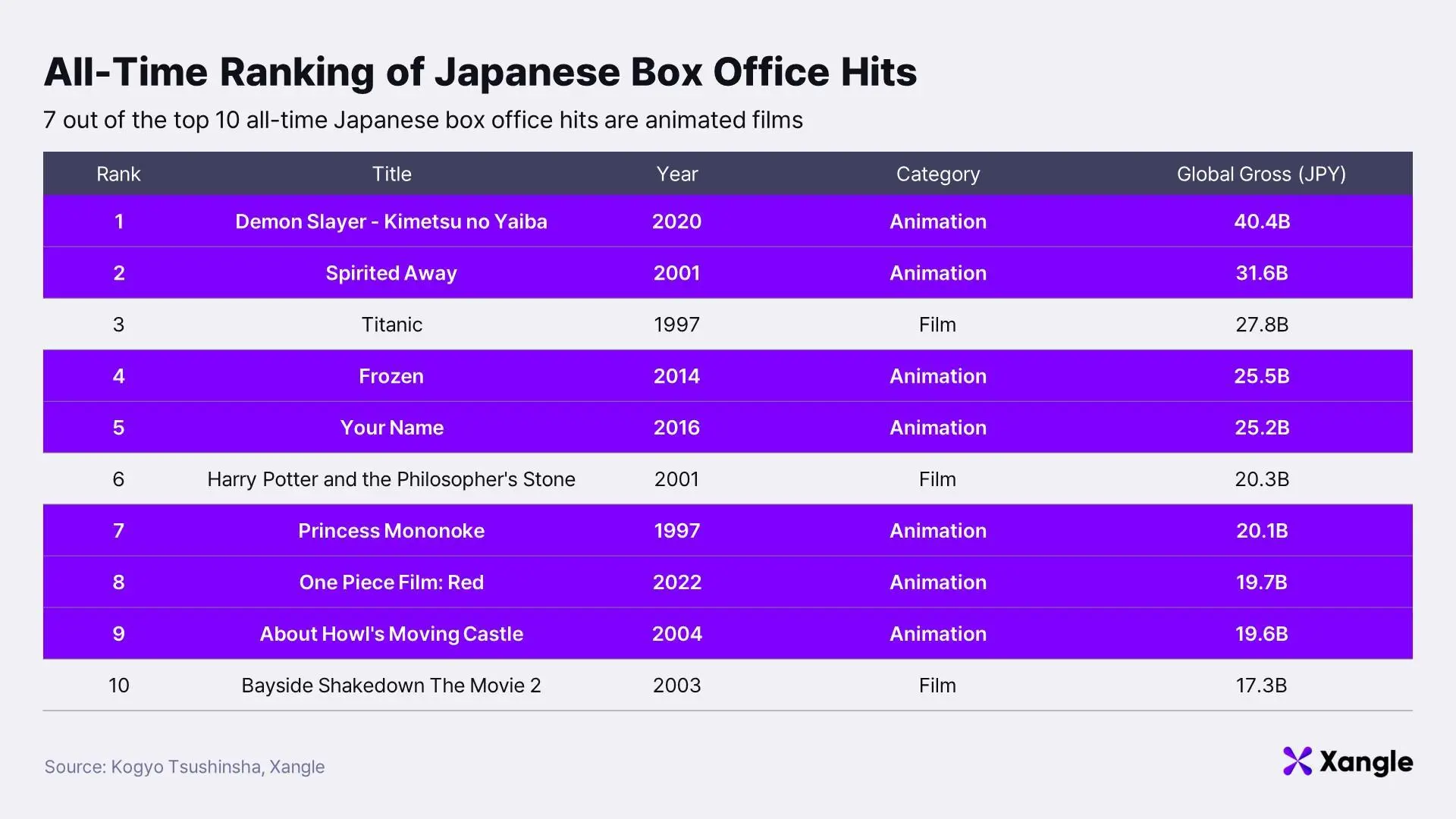The image size is (1456, 819).
Task: Click the 20.3B gross value
Action: (x=1262, y=479)
